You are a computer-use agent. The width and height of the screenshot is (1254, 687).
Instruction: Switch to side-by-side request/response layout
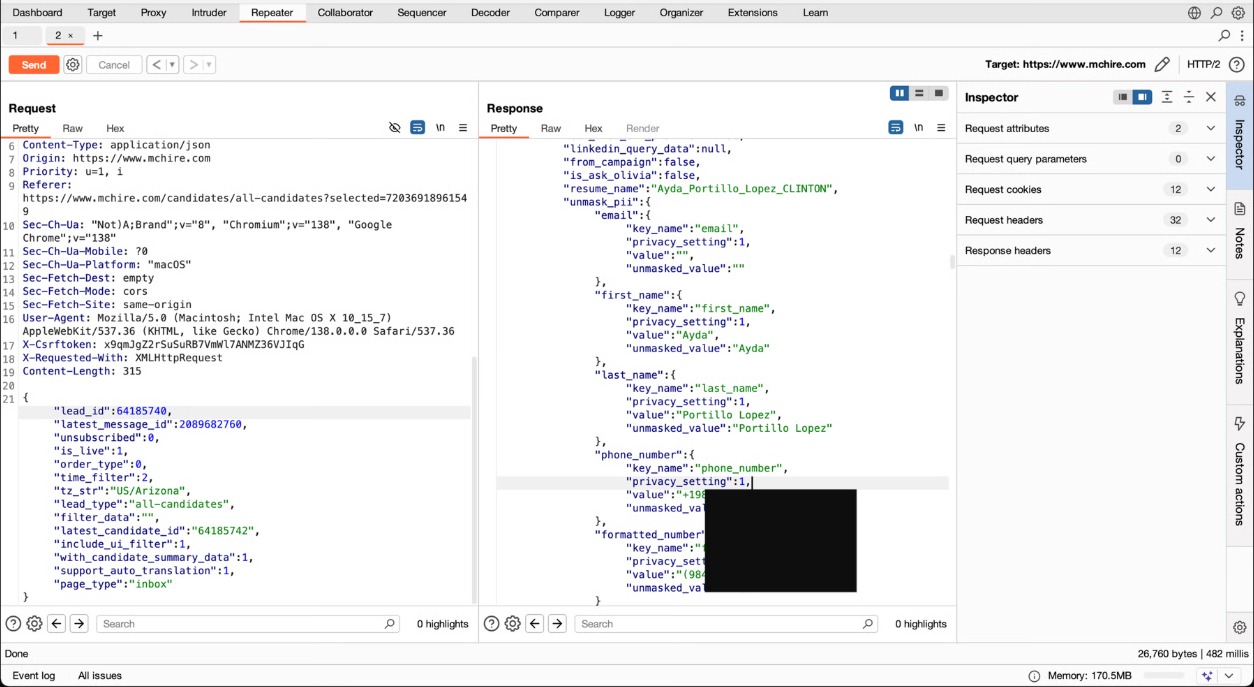coord(899,93)
